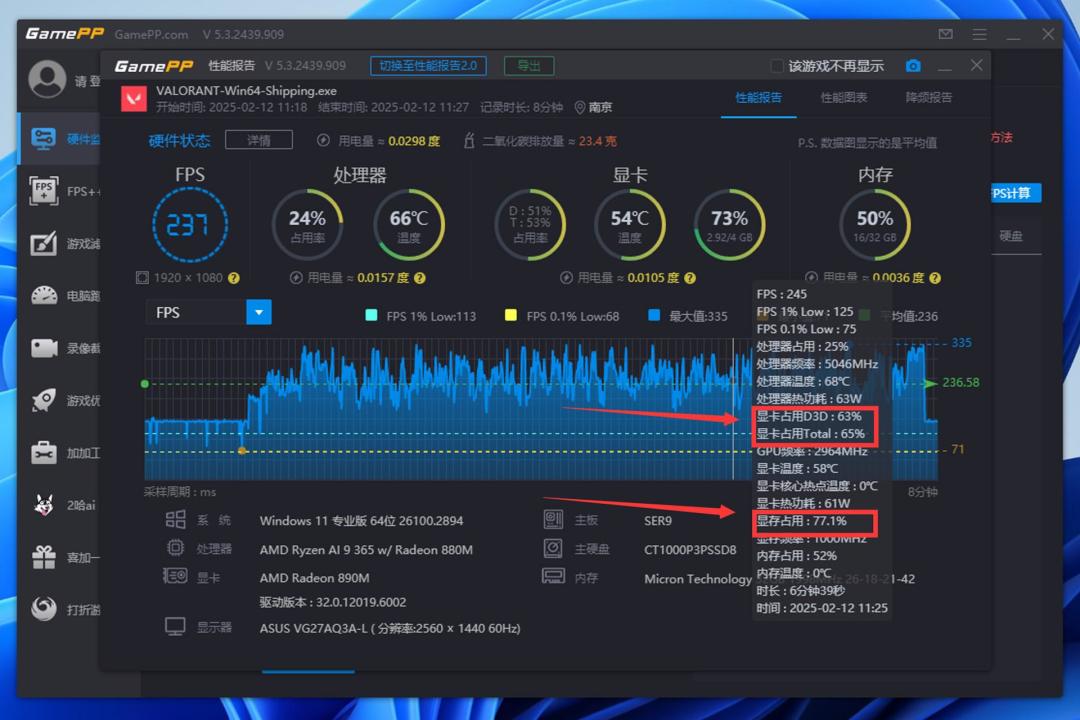Open the FPS+ sidebar icon
Viewport: 1080px width, 720px height.
click(x=43, y=191)
